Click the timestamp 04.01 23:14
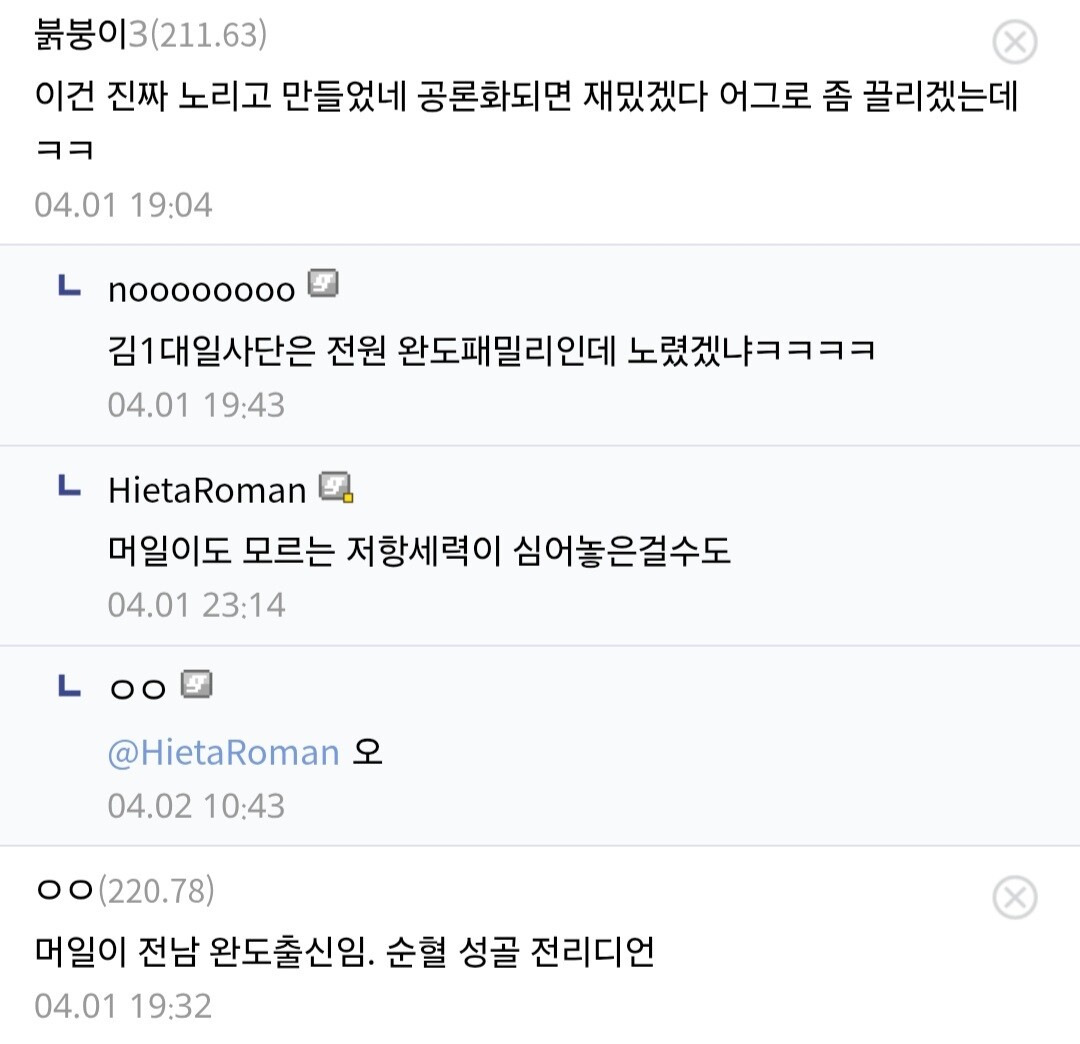 pyautogui.click(x=196, y=605)
